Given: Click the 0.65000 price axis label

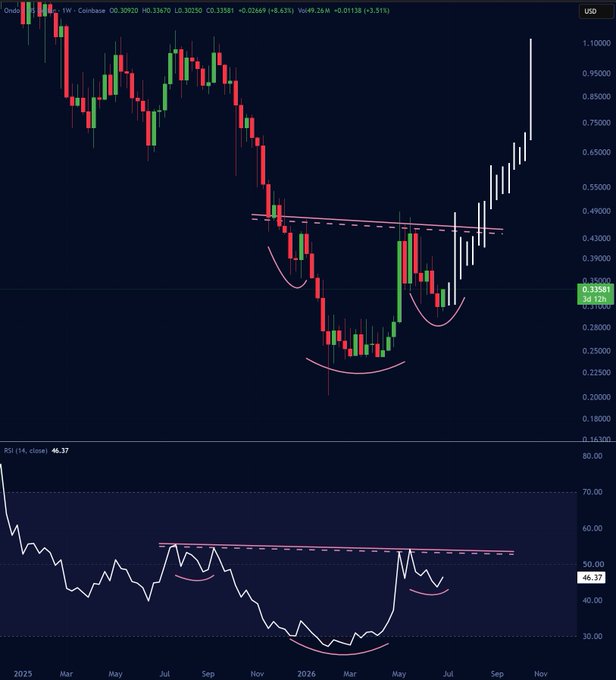Looking at the screenshot, I should click(x=596, y=152).
